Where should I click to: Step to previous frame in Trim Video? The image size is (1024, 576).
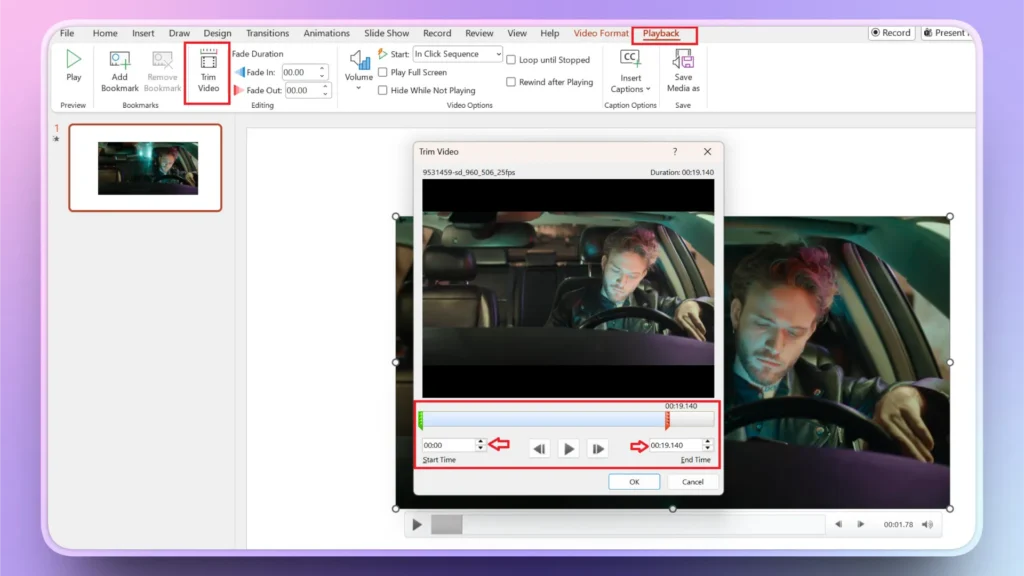539,449
